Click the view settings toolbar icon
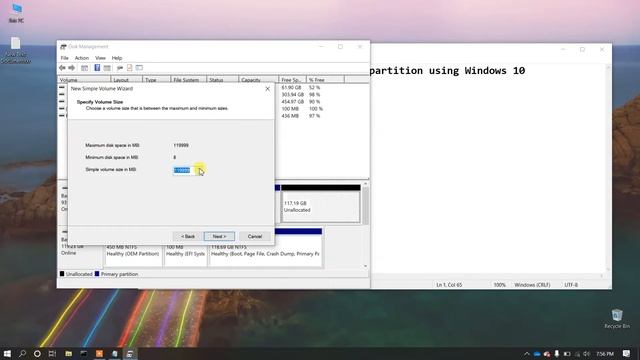The height and width of the screenshot is (360, 640). tap(139, 68)
